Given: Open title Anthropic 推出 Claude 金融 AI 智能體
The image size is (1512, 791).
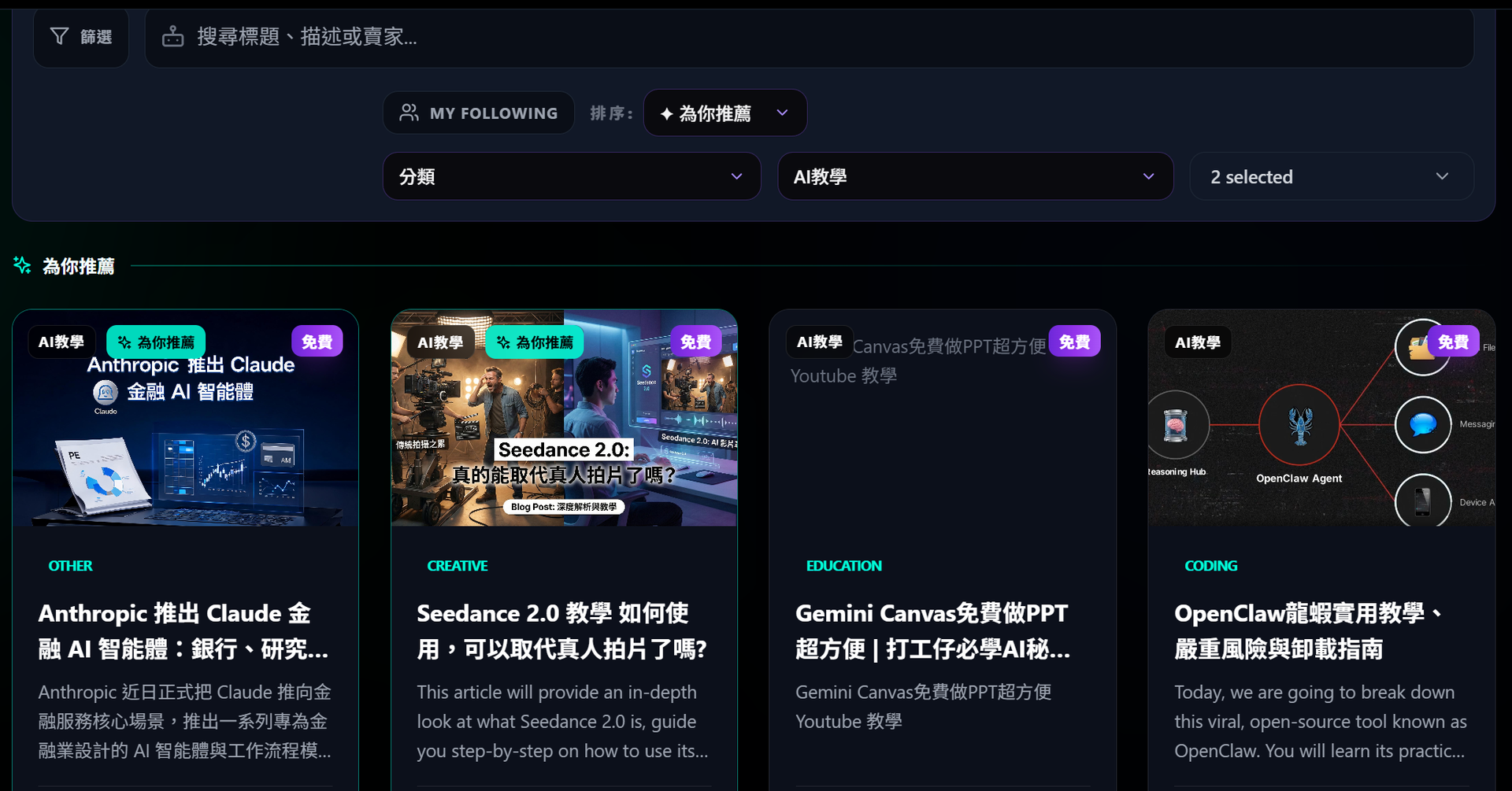Looking at the screenshot, I should (x=183, y=631).
